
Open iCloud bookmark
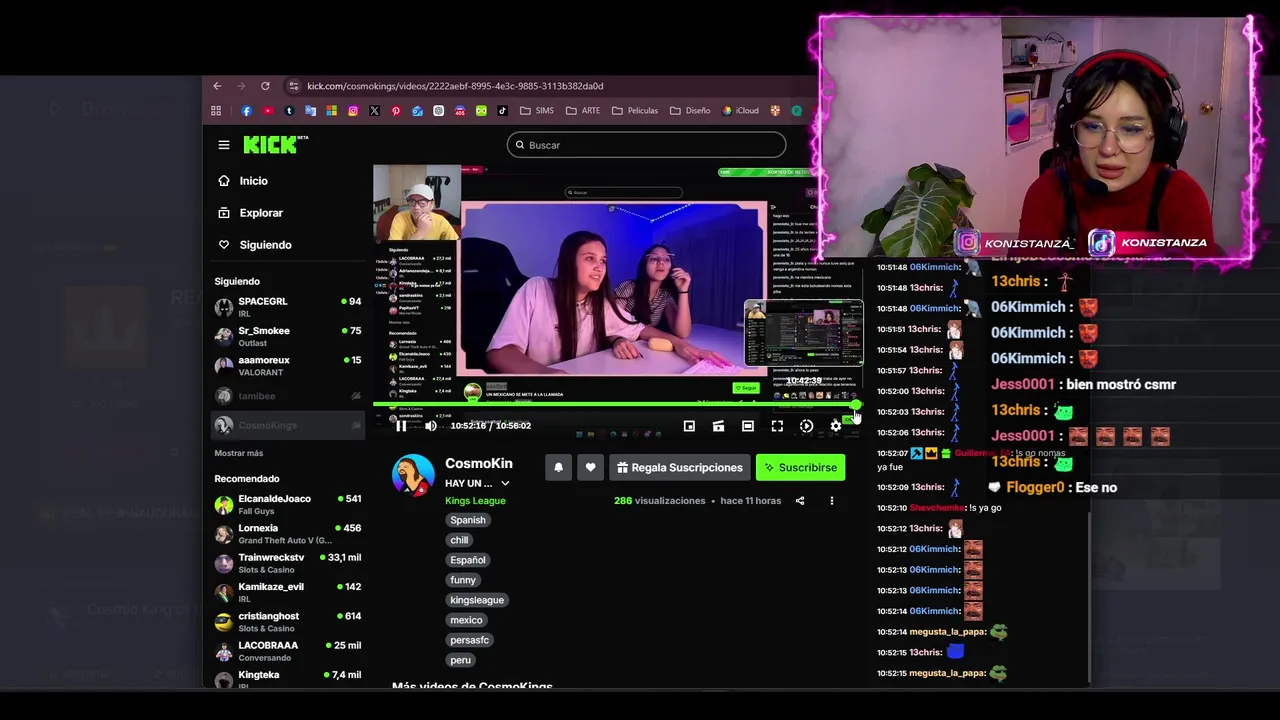(x=741, y=111)
